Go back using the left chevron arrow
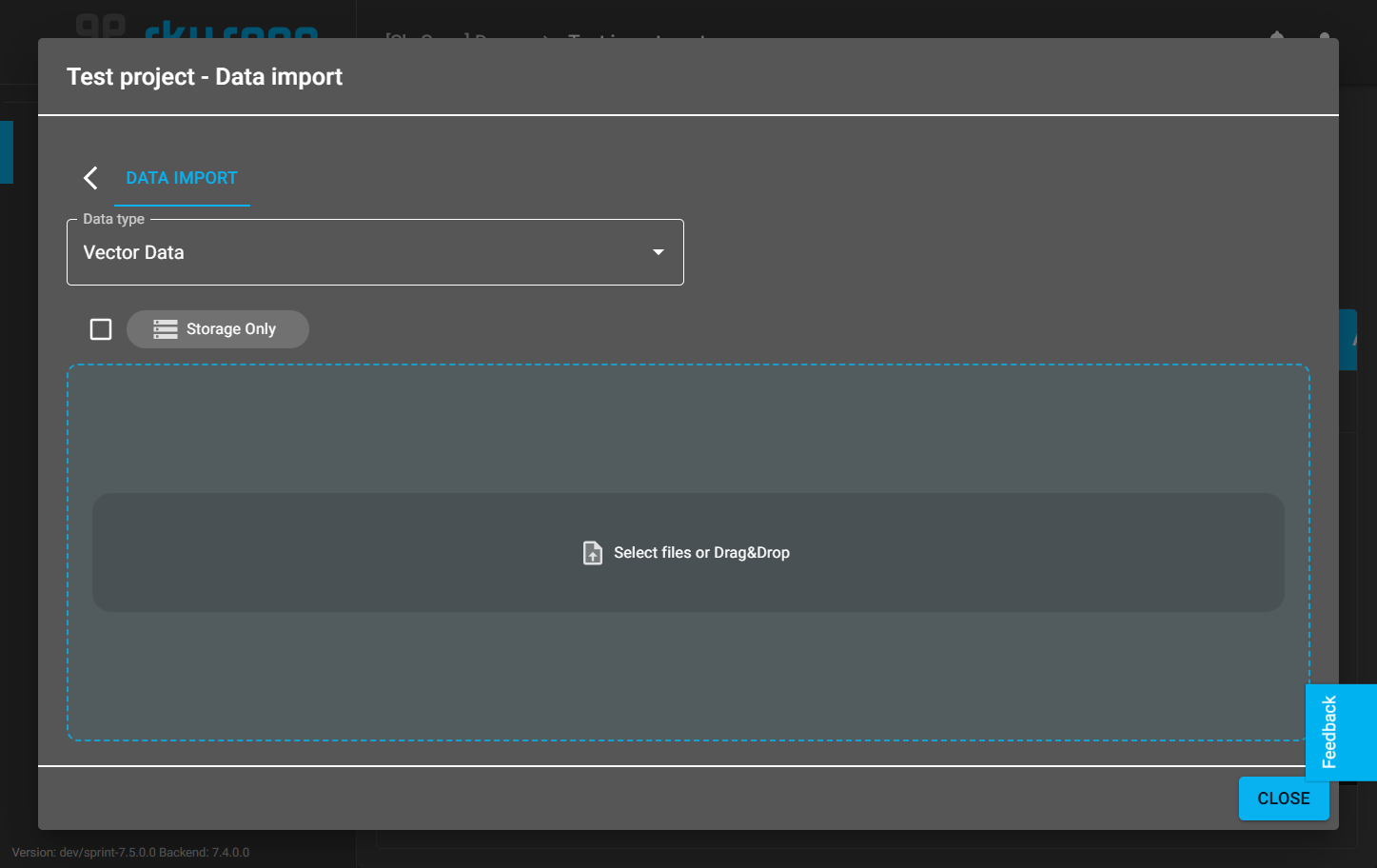1377x868 pixels. pos(90,178)
